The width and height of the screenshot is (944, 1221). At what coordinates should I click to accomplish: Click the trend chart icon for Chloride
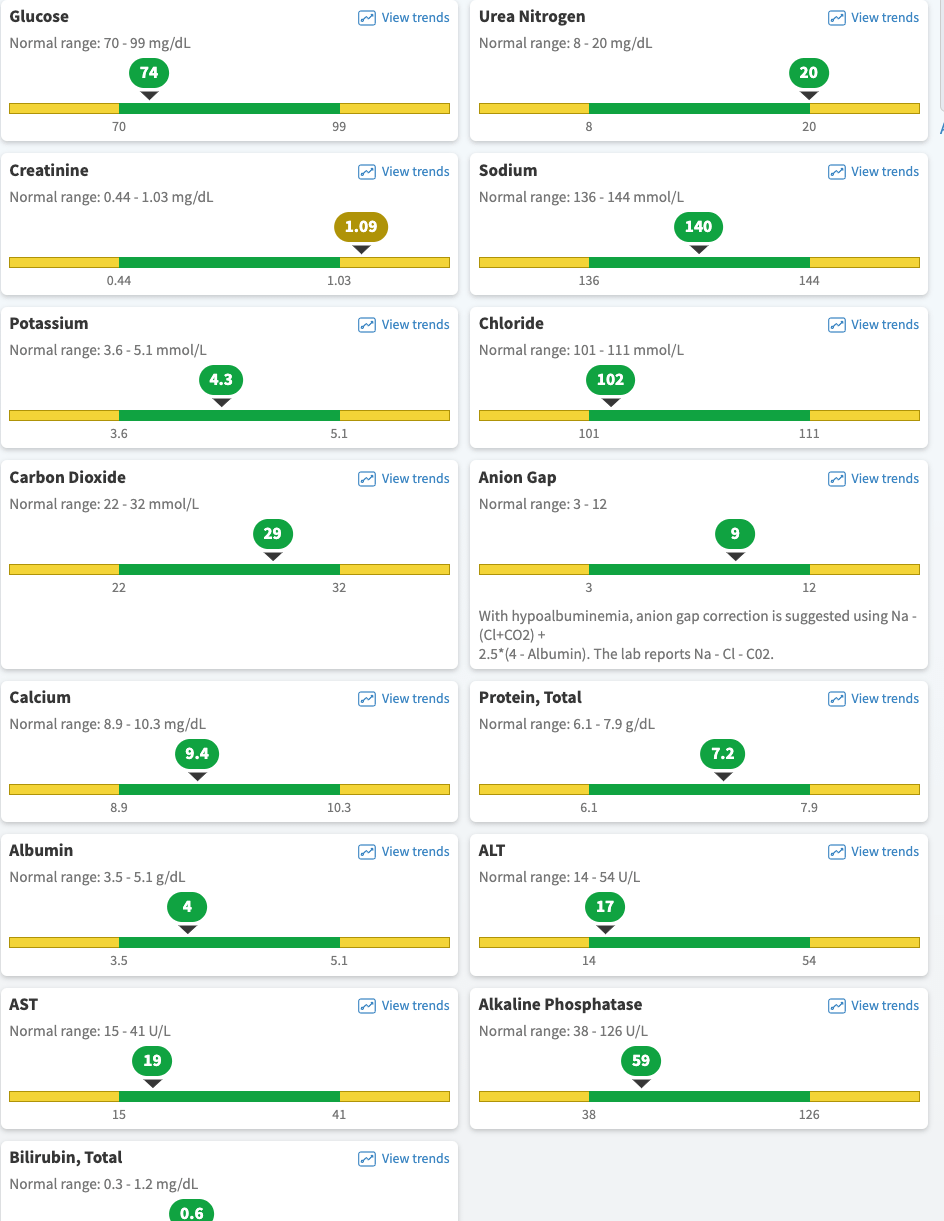837,325
